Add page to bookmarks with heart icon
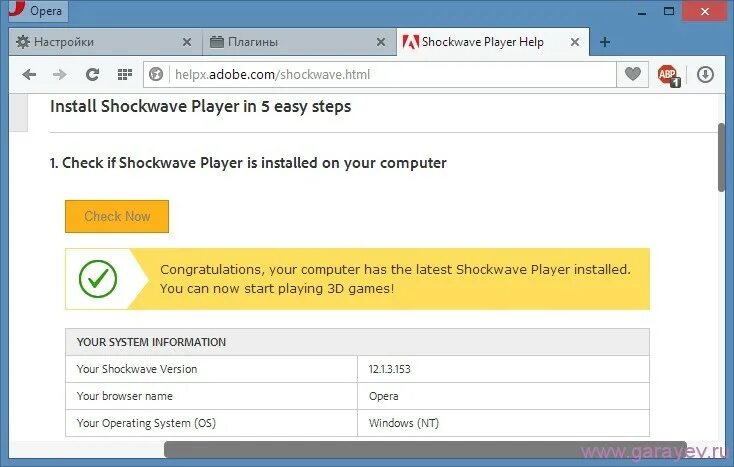734x467 pixels. pyautogui.click(x=632, y=74)
